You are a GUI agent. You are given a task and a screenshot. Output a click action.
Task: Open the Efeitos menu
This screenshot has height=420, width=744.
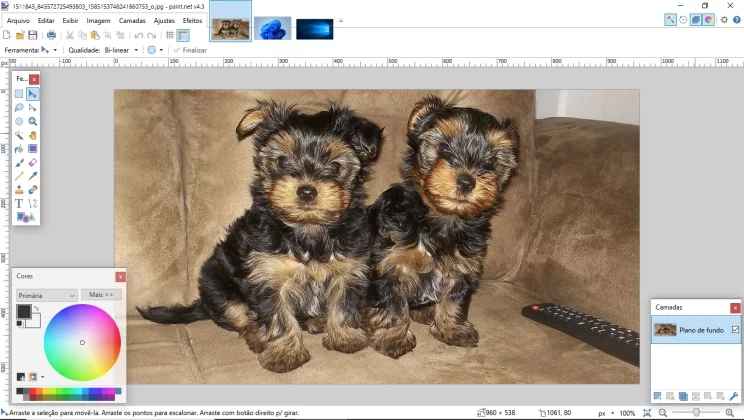point(192,20)
